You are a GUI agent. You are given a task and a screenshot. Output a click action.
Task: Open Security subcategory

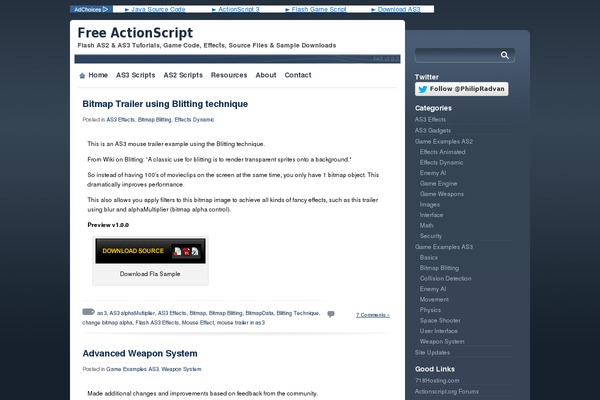[x=430, y=236]
